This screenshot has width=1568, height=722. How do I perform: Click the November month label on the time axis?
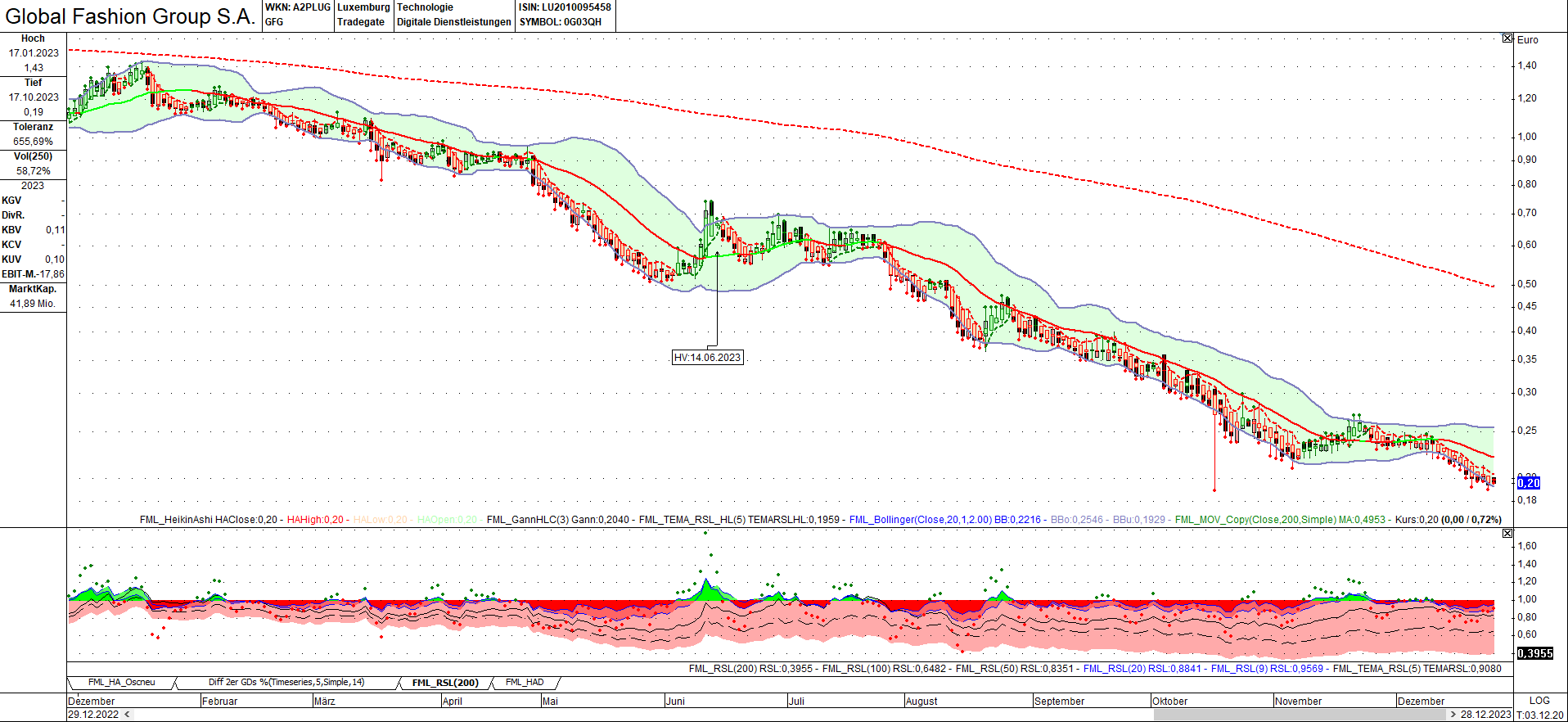pos(1298,702)
